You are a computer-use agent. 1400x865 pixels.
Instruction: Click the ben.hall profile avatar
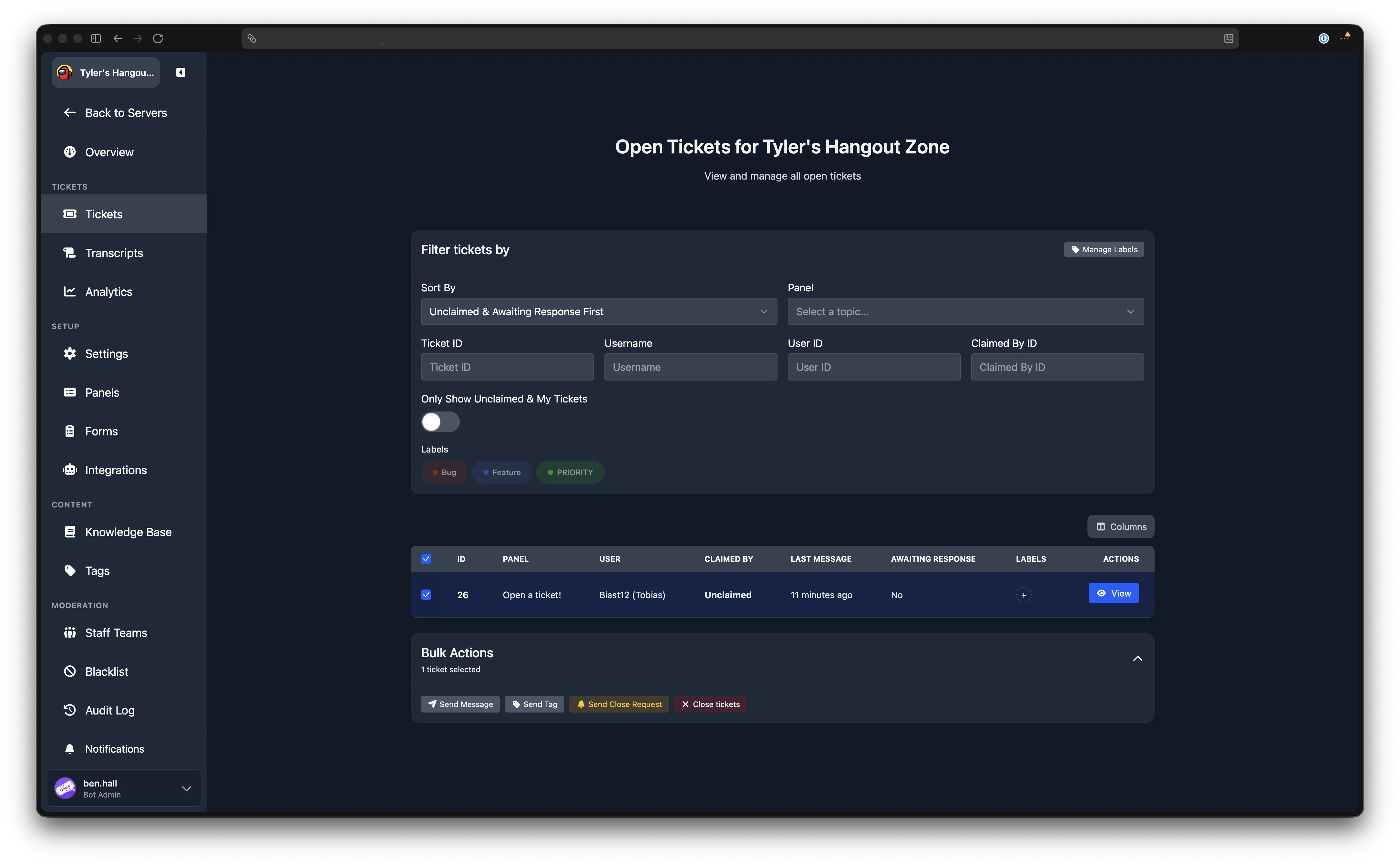coord(65,788)
